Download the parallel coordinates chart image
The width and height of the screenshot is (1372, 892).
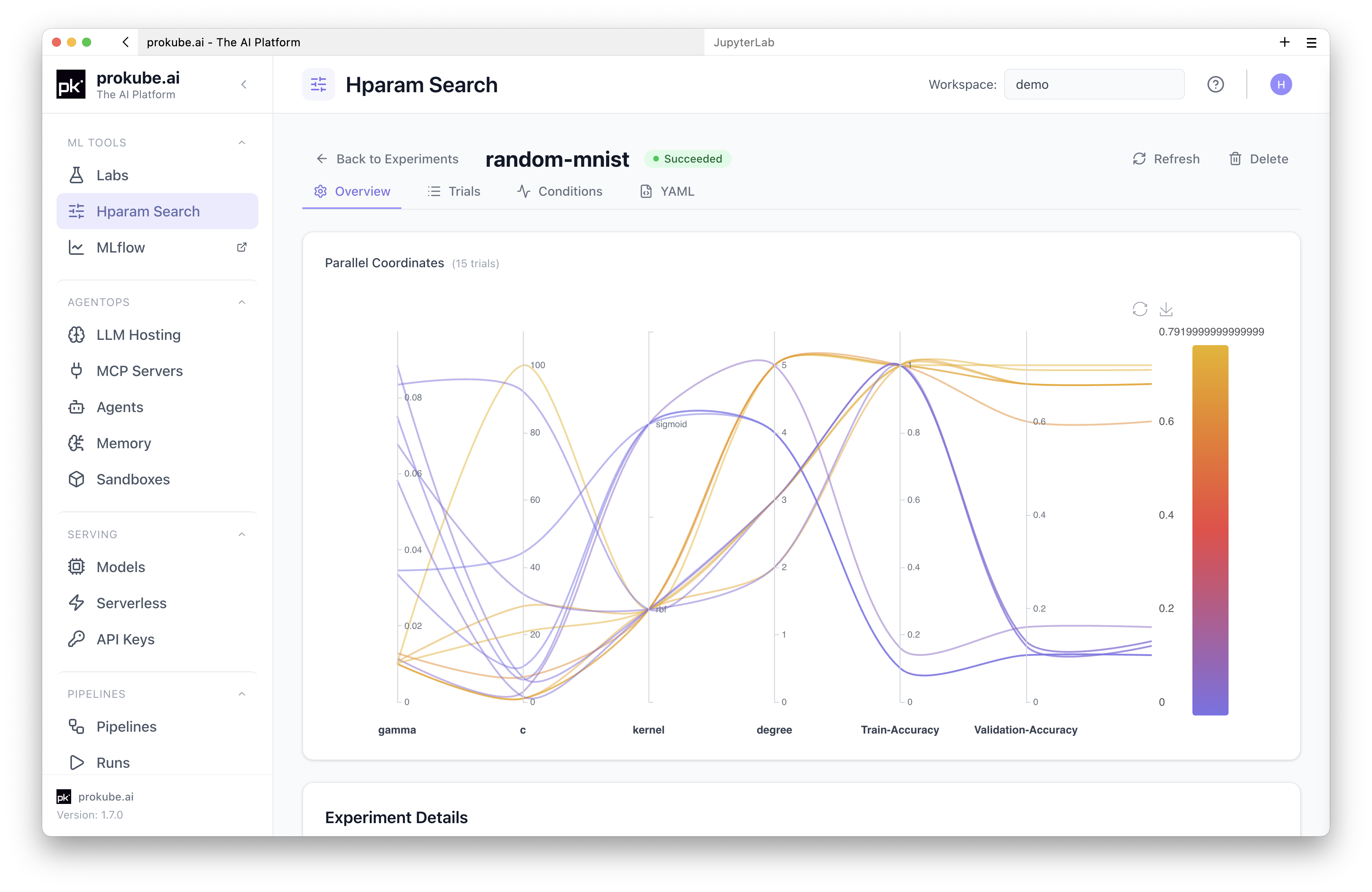1166,309
